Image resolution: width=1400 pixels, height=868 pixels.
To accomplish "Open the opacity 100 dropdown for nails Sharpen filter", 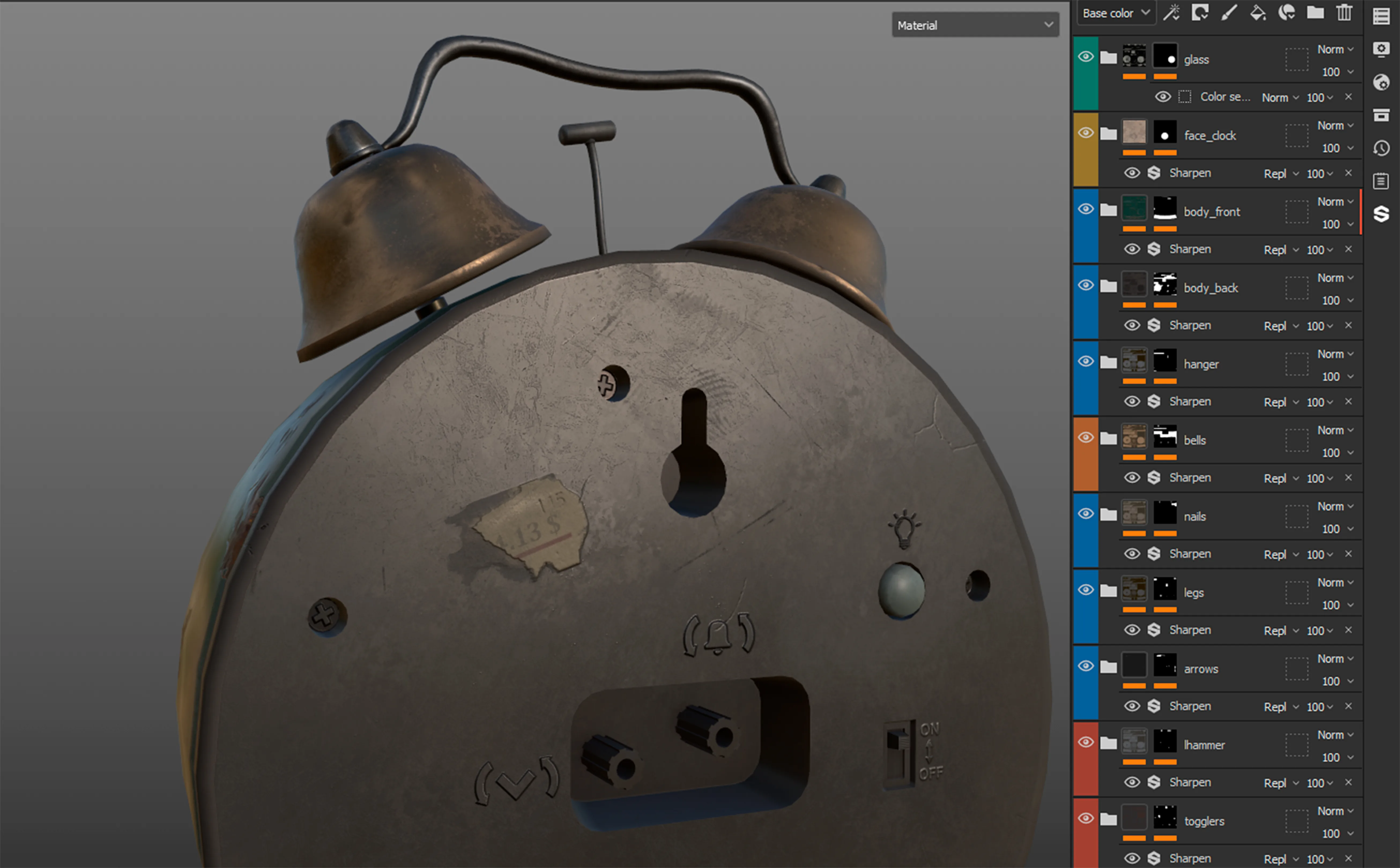I will pos(1320,555).
